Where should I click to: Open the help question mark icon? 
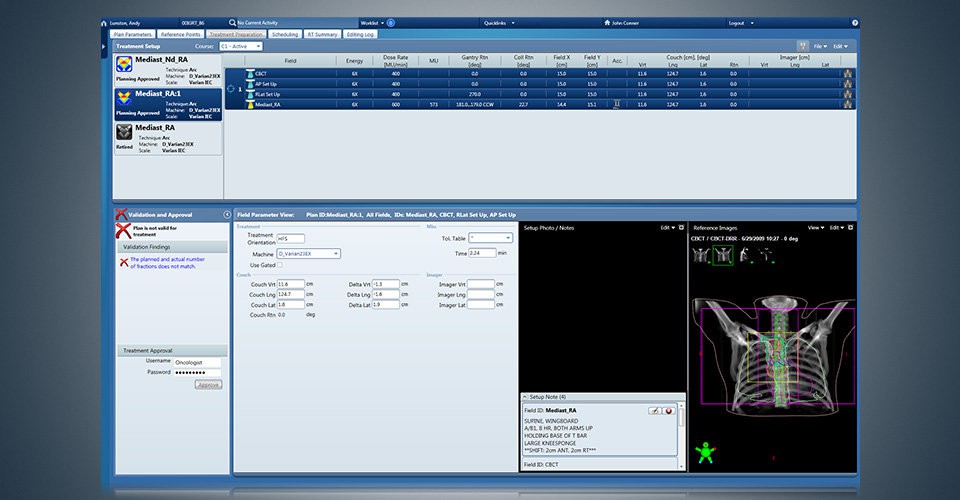[855, 23]
